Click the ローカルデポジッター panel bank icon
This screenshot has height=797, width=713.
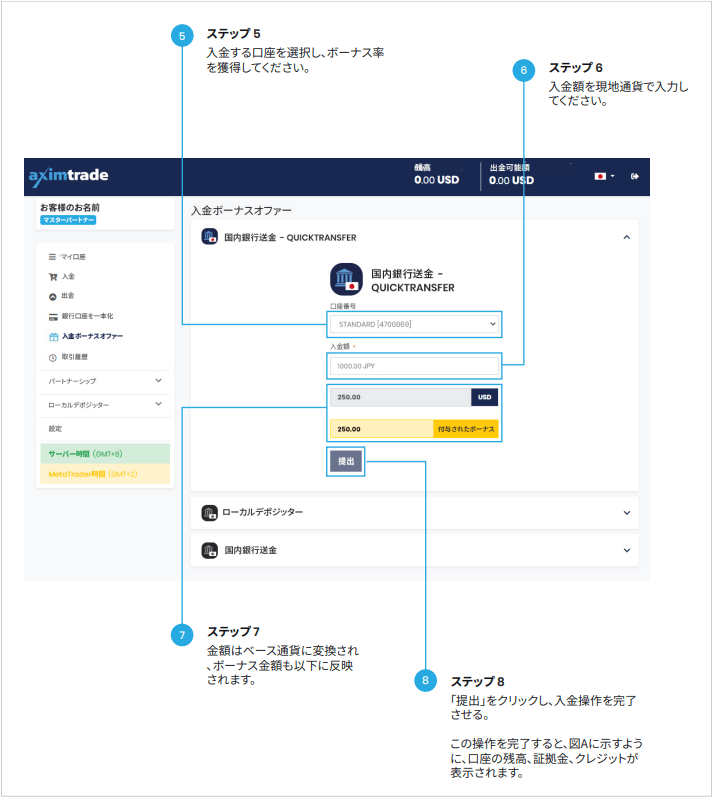pos(209,513)
